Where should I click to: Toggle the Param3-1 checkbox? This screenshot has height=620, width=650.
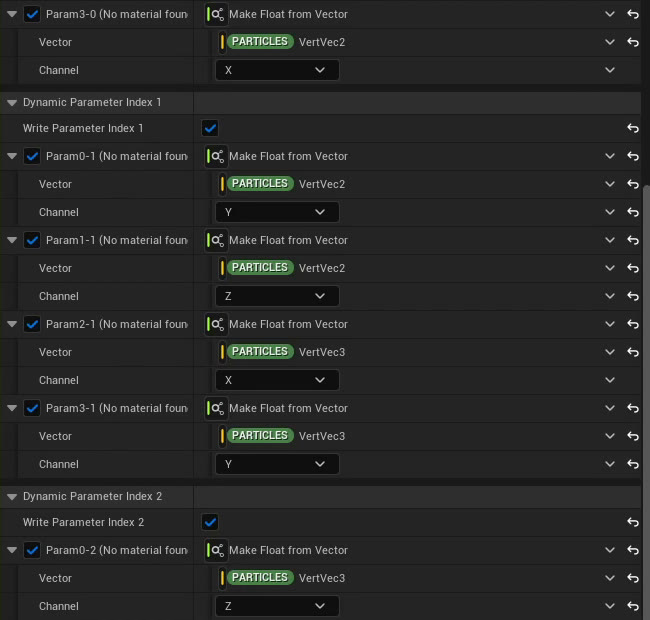point(32,408)
